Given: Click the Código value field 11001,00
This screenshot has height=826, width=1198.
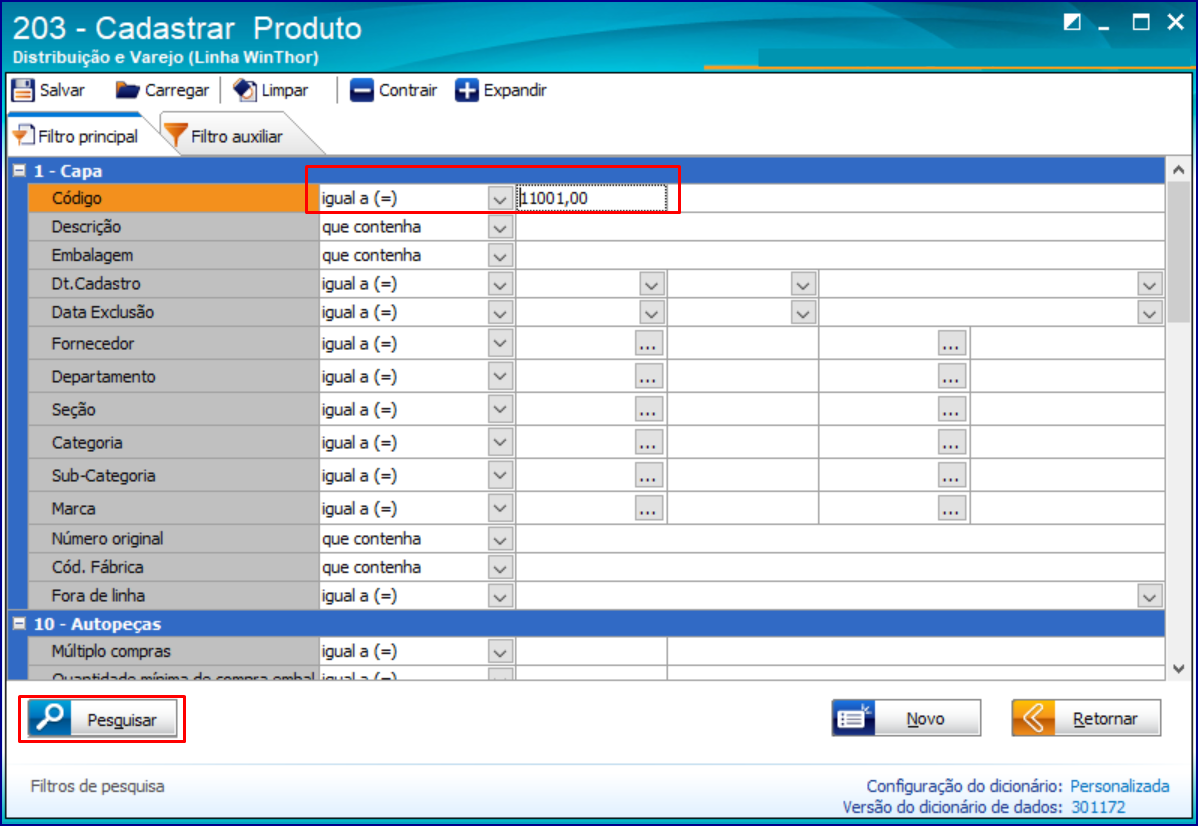Looking at the screenshot, I should point(591,199).
